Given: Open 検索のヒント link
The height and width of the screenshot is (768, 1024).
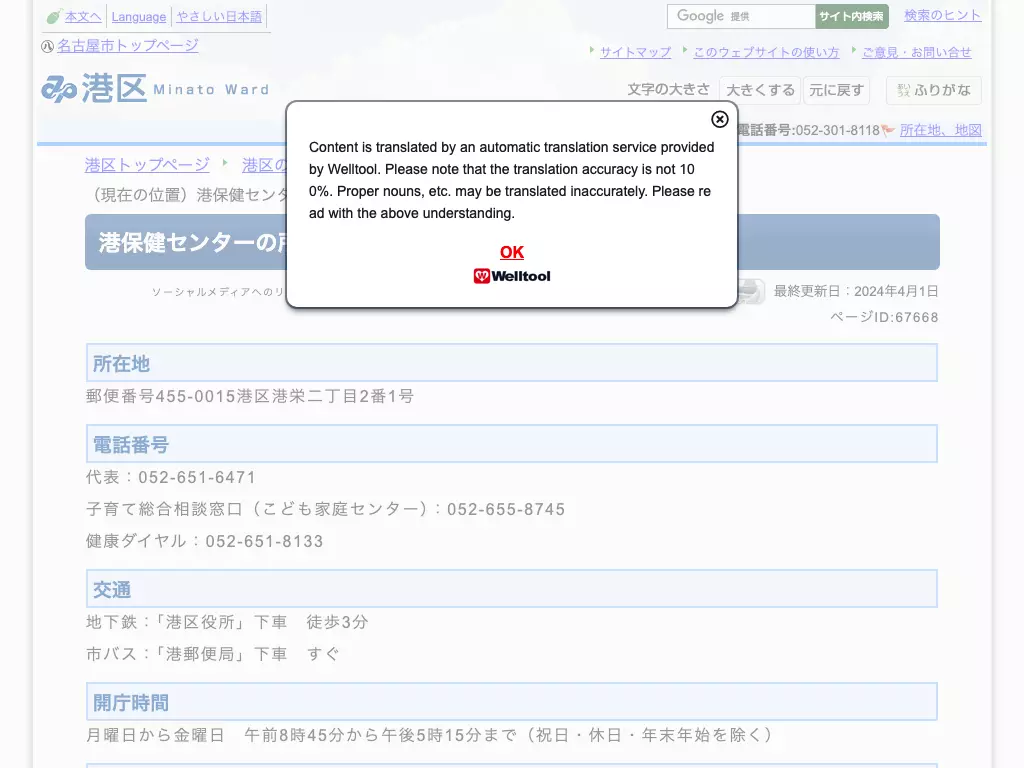Looking at the screenshot, I should pyautogui.click(x=942, y=16).
